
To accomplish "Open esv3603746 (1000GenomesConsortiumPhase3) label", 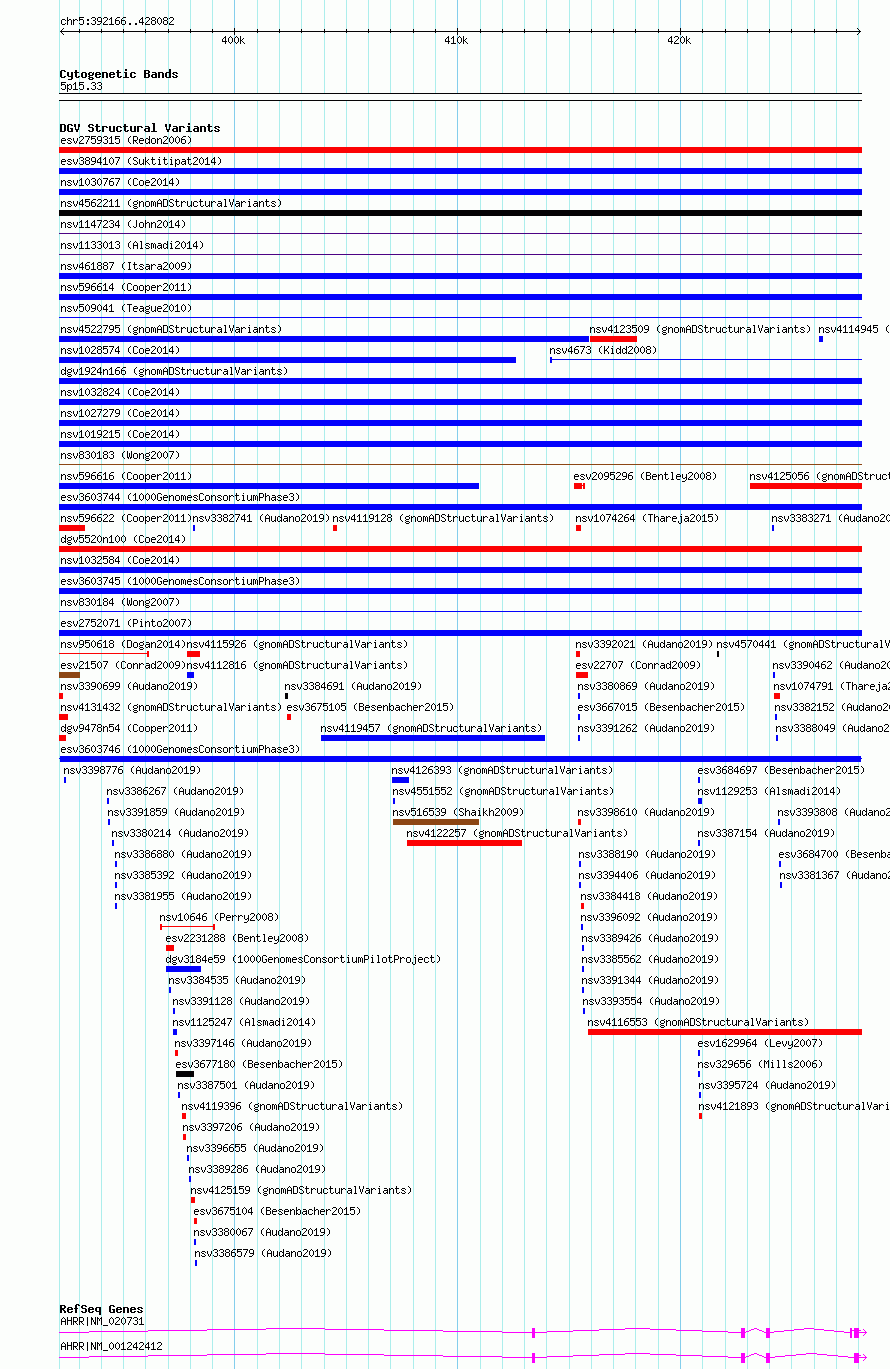I will 180,749.
